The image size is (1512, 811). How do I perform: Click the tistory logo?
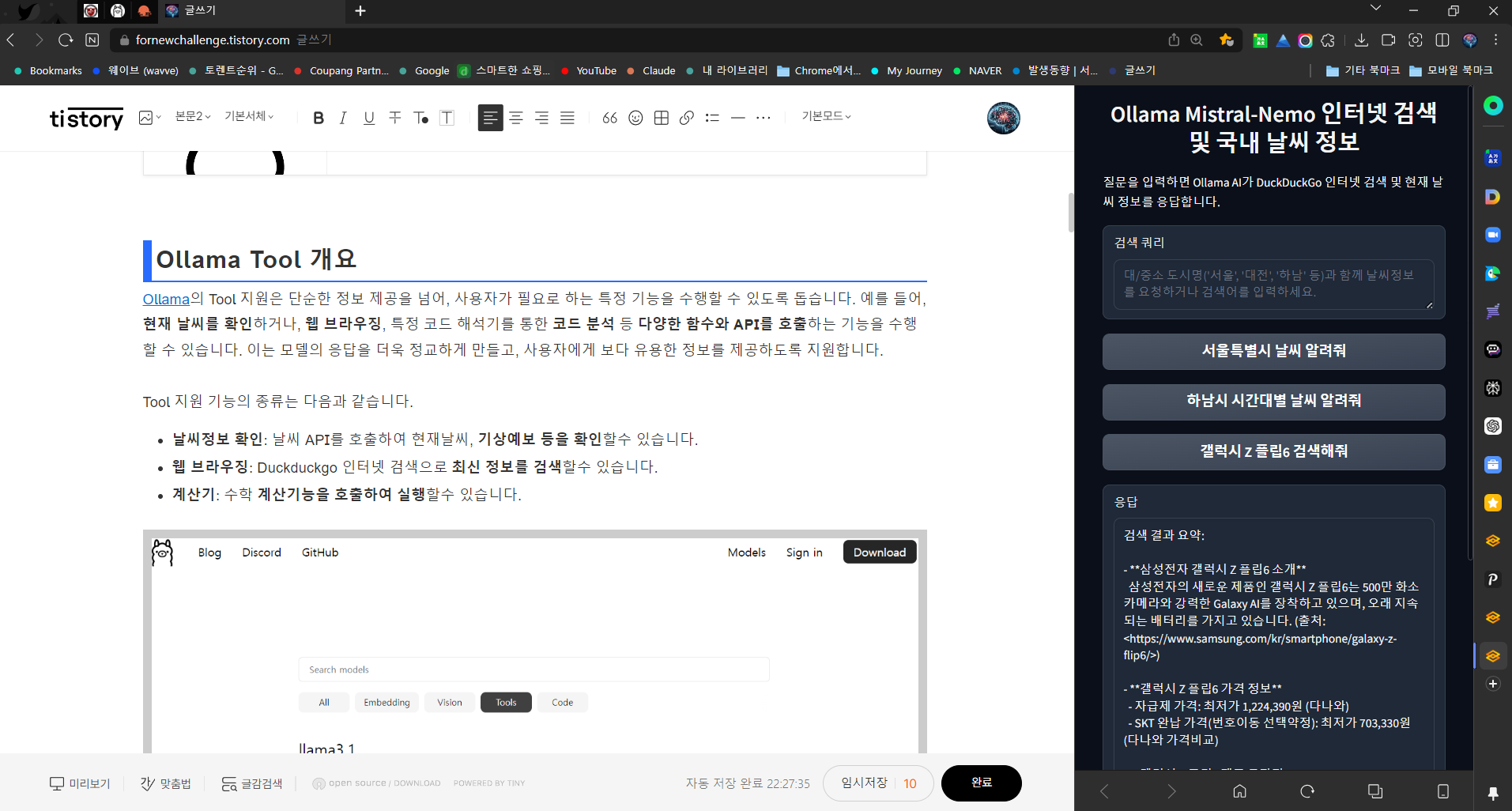pos(86,119)
